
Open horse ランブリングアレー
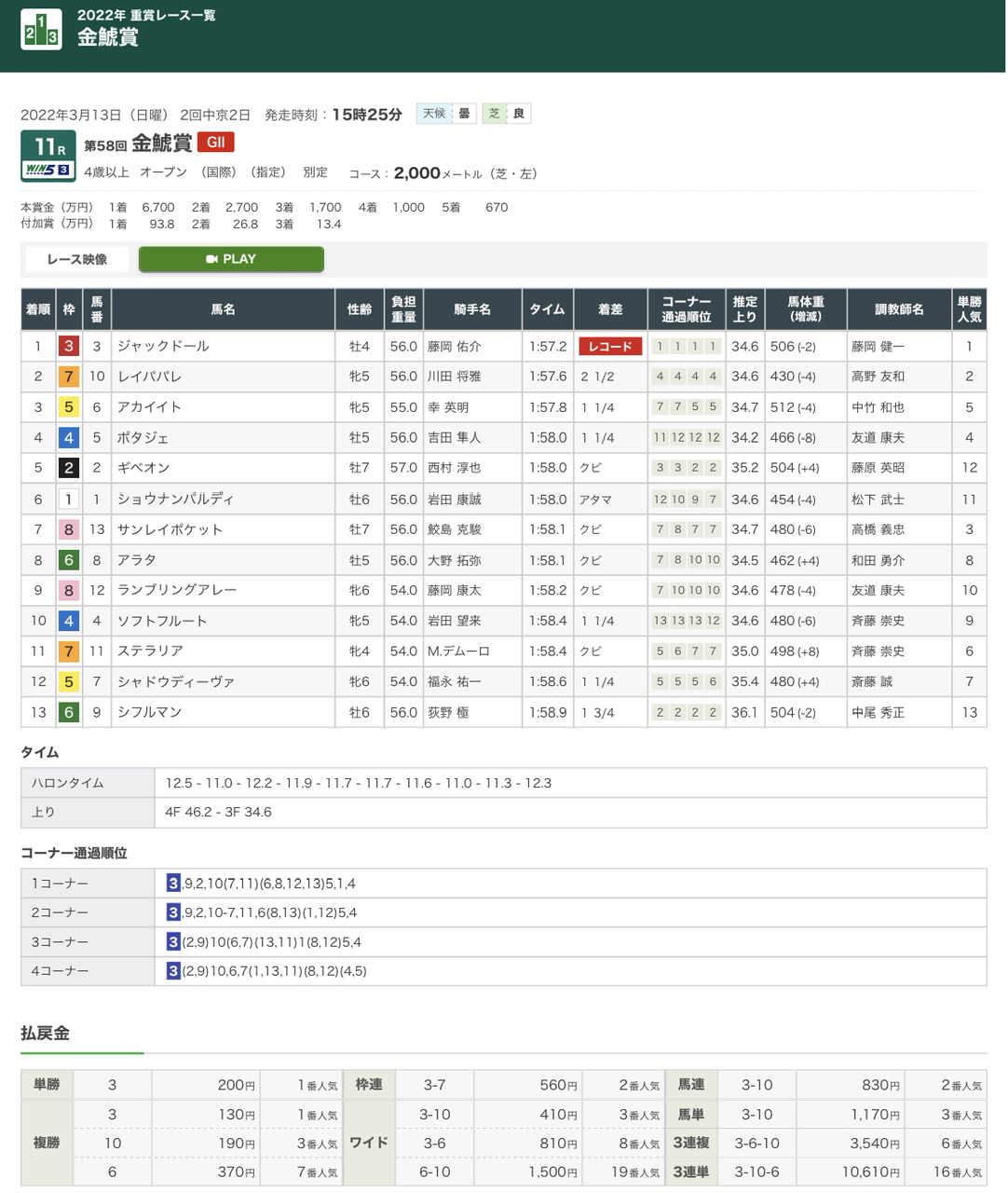pos(177,590)
